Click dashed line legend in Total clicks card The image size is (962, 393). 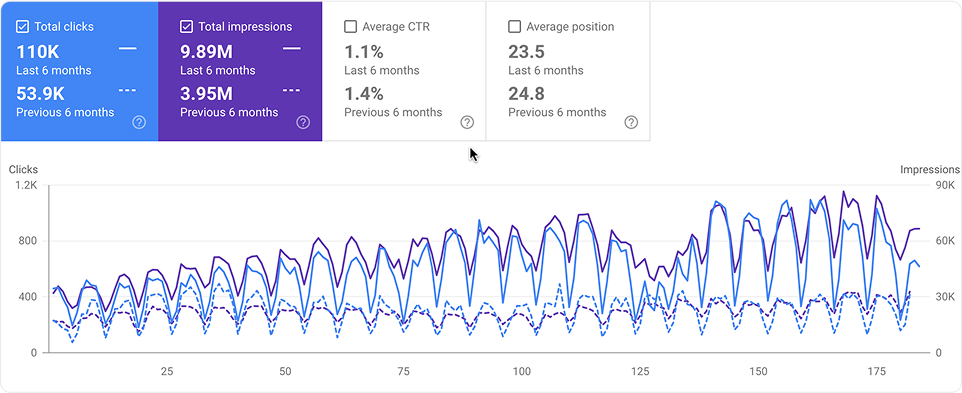click(x=128, y=90)
